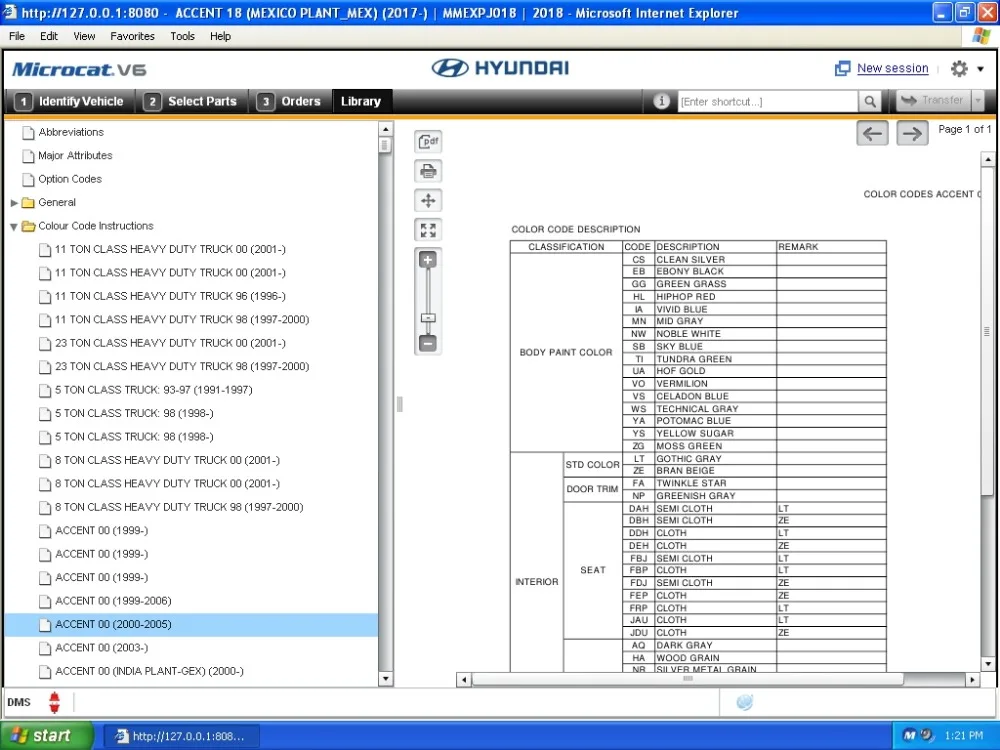Go to previous page arrow
This screenshot has width=1000, height=750.
point(872,133)
